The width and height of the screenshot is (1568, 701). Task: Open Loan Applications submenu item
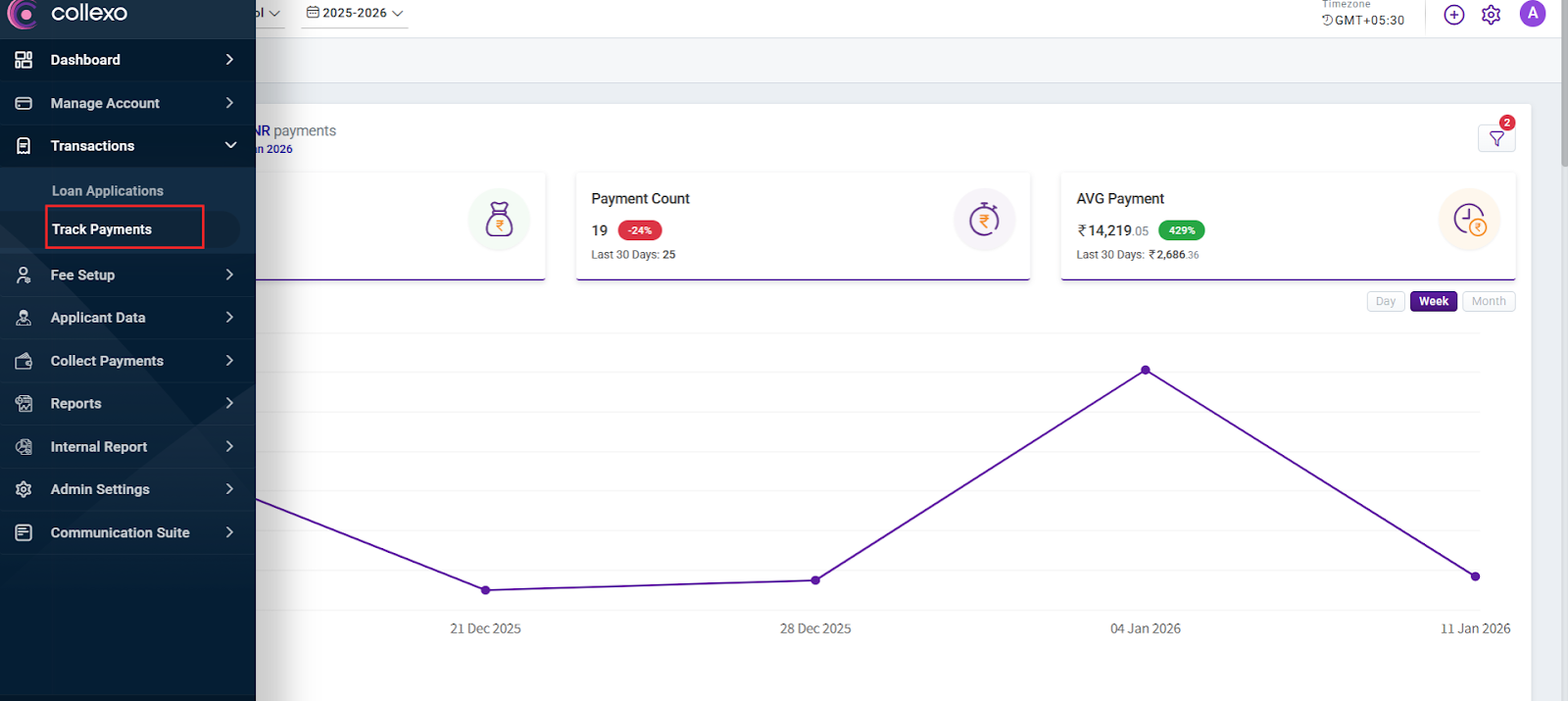pos(108,191)
